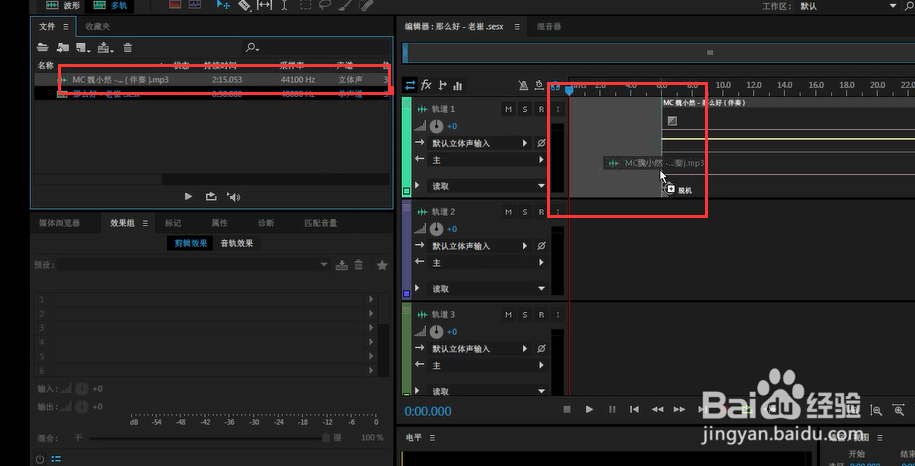
Task: Click the EQ bars icon above tracks
Action: (458, 86)
